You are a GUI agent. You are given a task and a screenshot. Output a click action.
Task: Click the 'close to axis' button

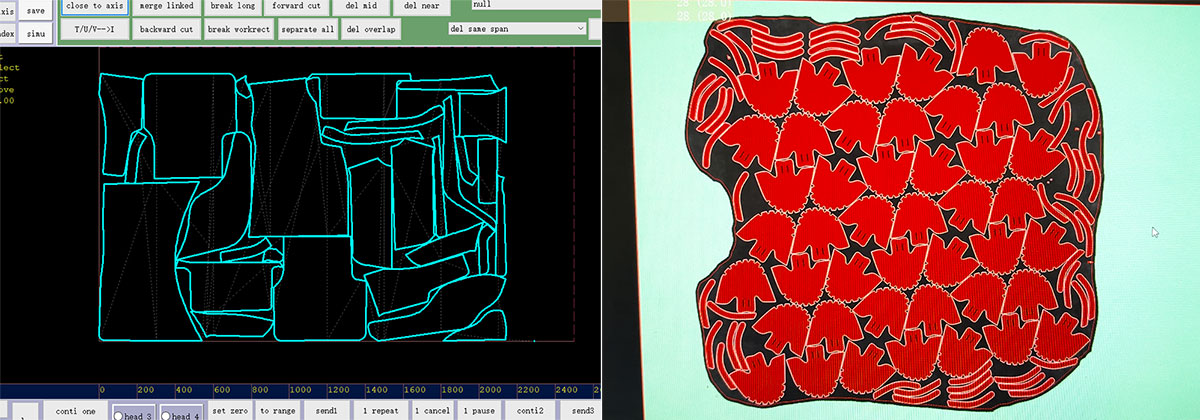(94, 6)
